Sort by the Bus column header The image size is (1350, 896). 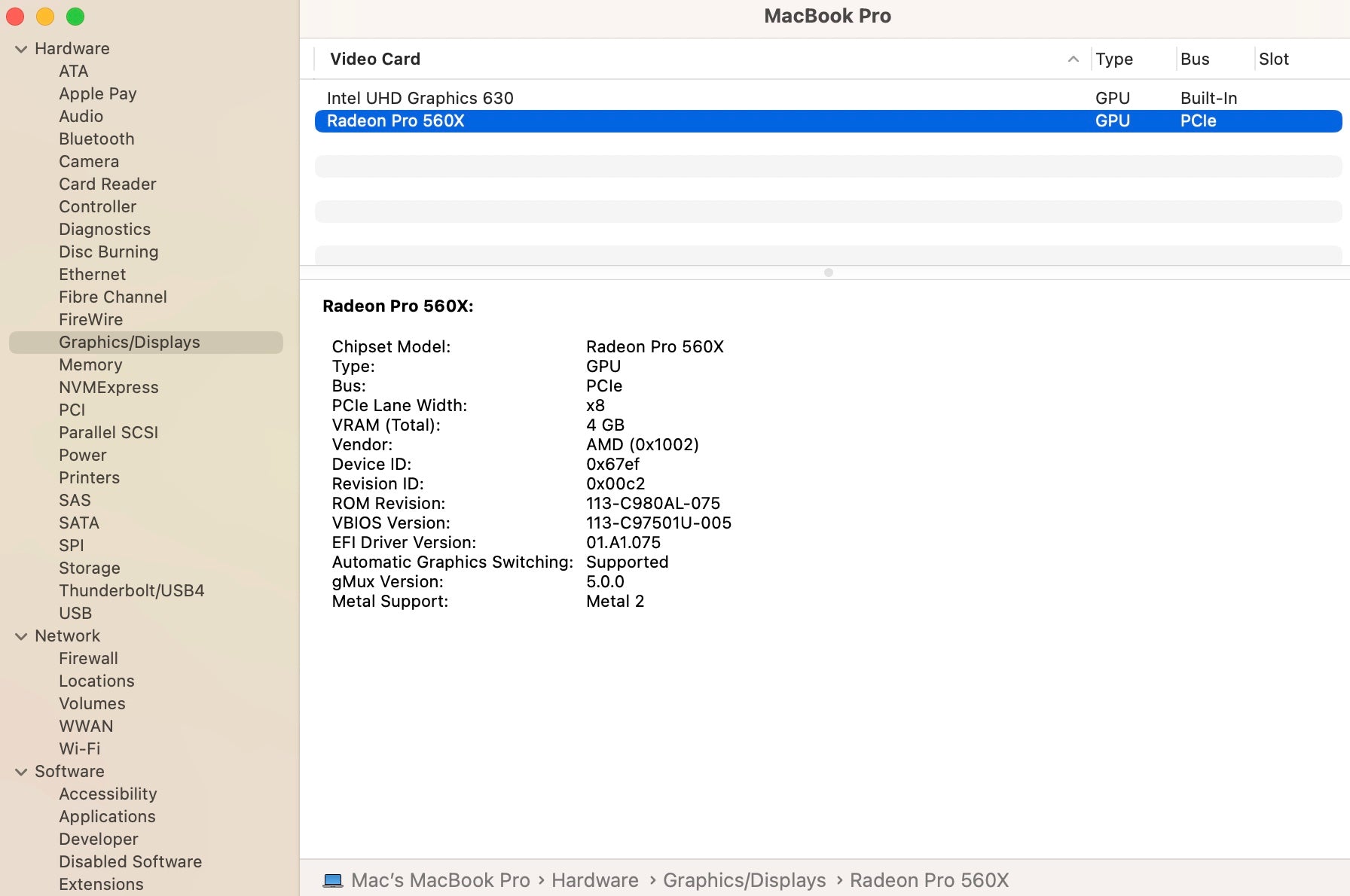tap(1194, 59)
